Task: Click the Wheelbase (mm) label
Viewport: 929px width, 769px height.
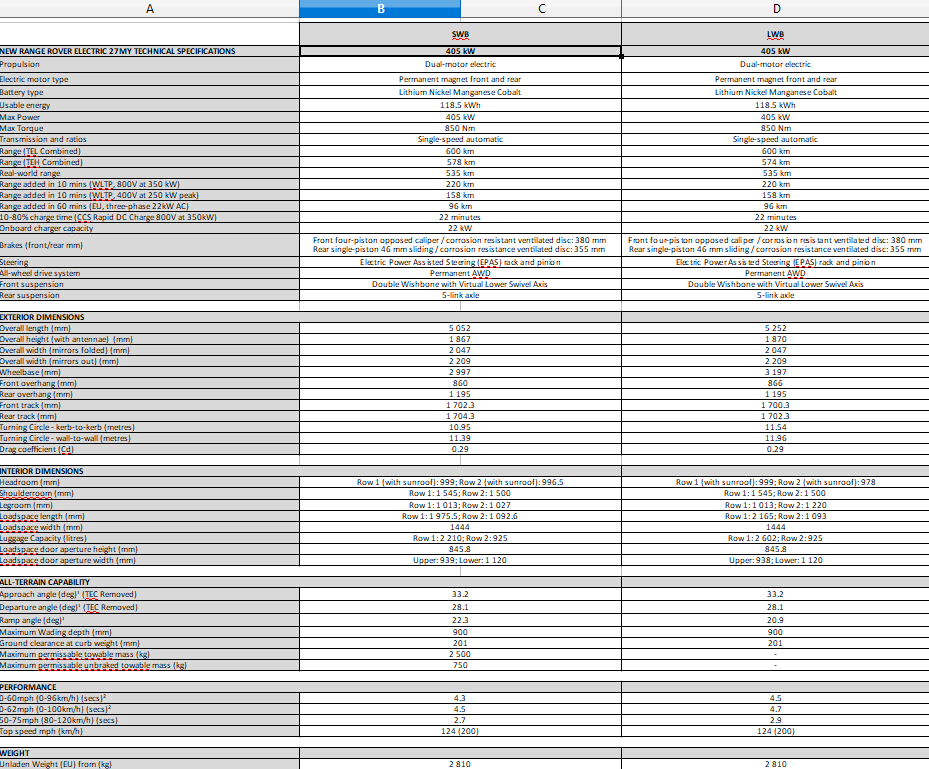Action: [x=149, y=372]
